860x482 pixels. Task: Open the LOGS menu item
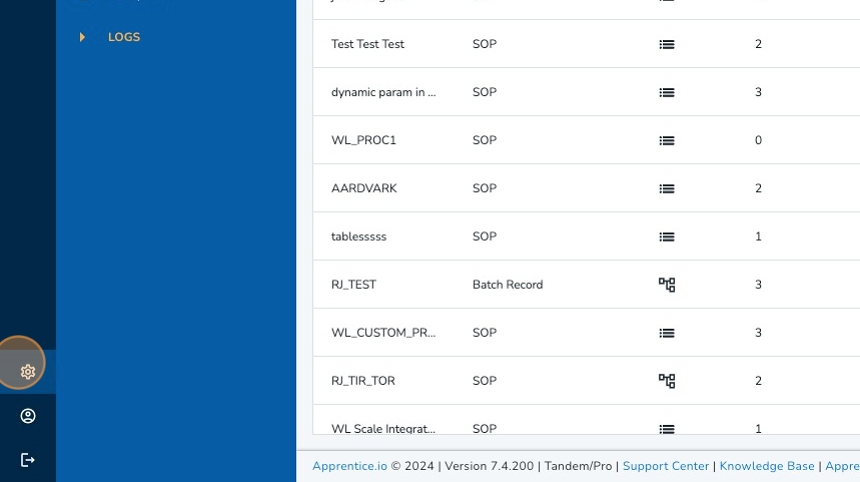[124, 37]
